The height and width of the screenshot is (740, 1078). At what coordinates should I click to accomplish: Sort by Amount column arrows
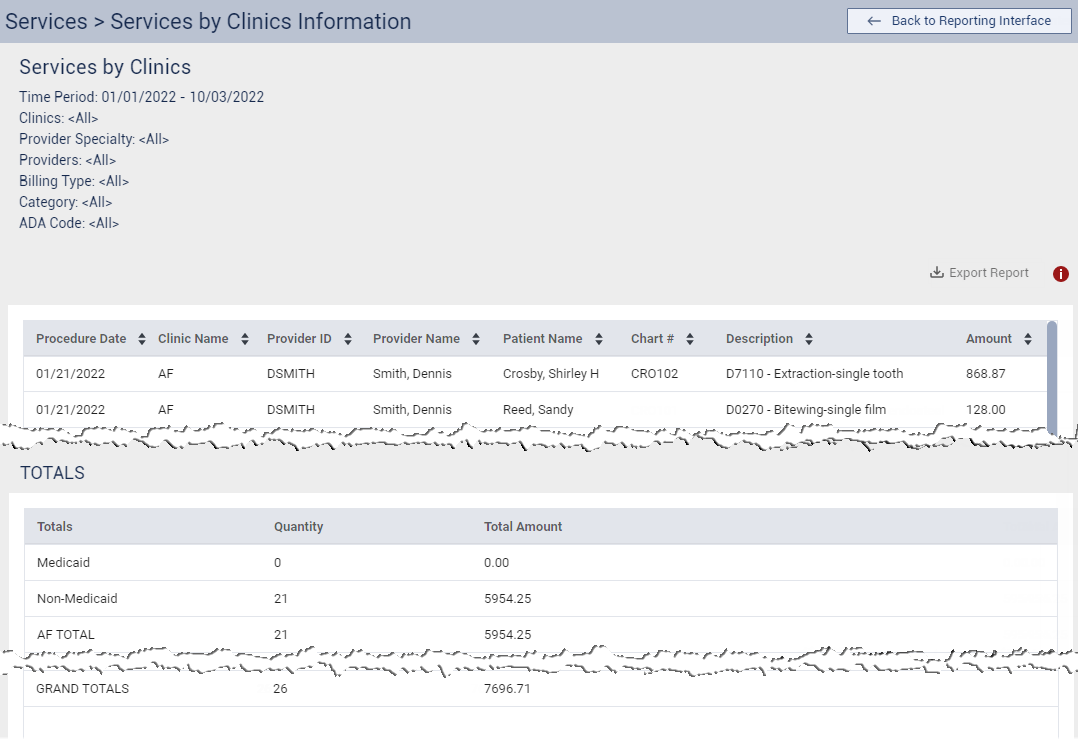pyautogui.click(x=1028, y=339)
